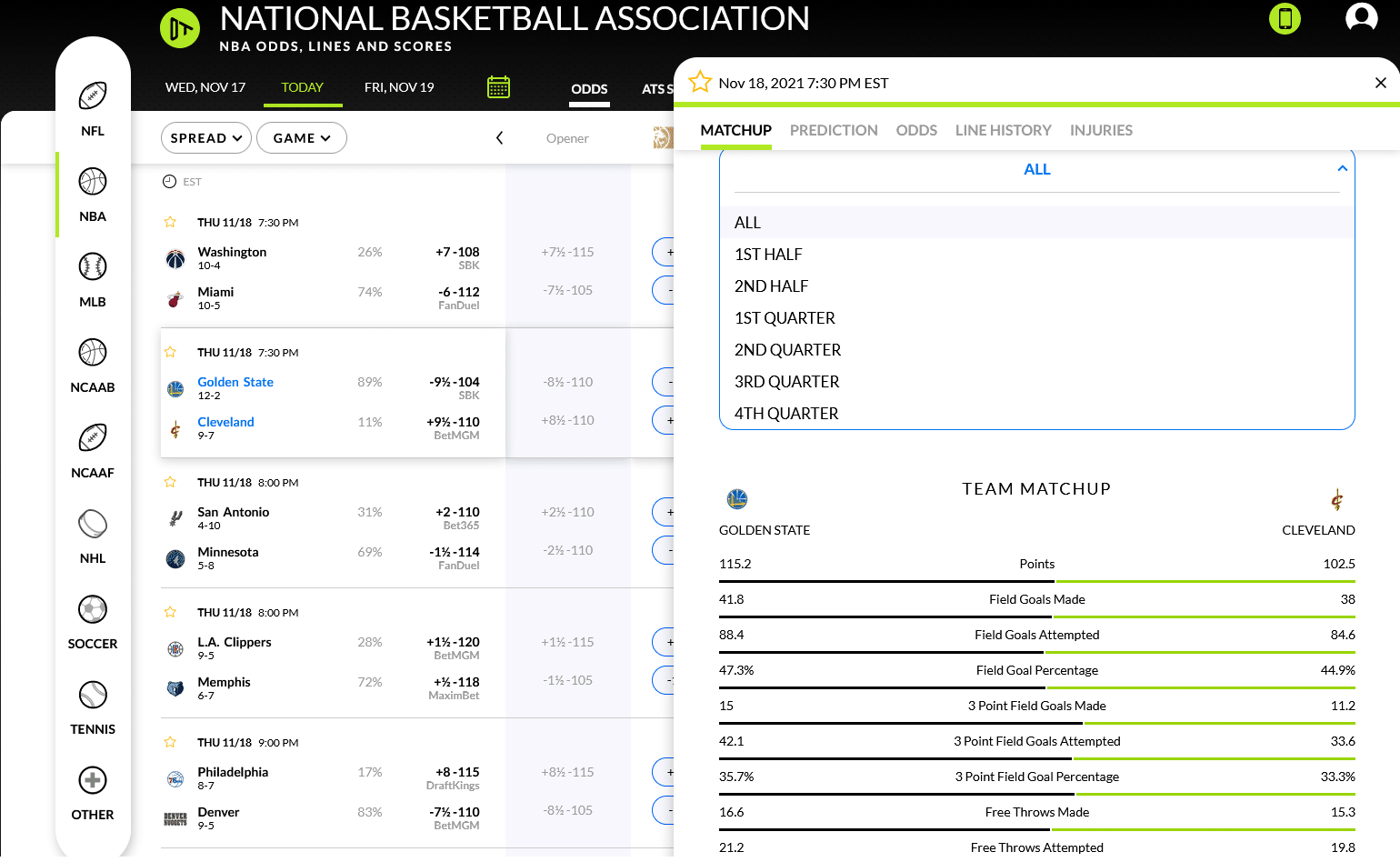
Task: Click the NCAAB basketball icon
Action: (x=92, y=352)
